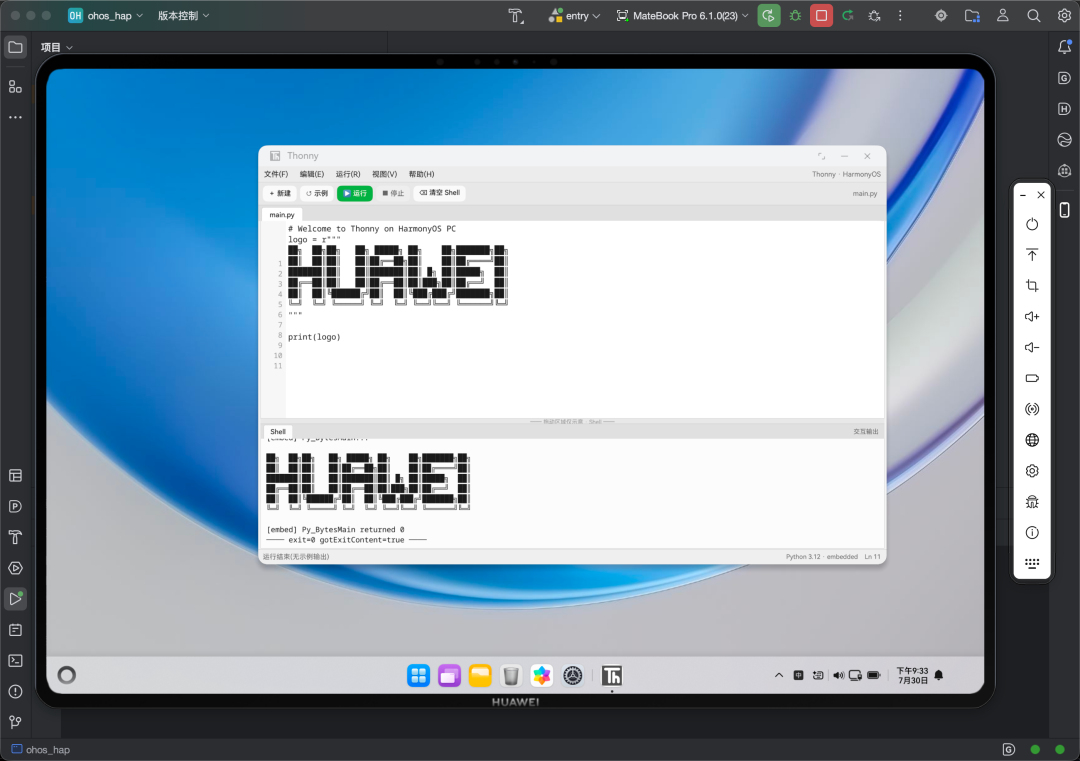This screenshot has height=761, width=1080.
Task: Click the emulator power button icon
Action: click(x=1032, y=225)
